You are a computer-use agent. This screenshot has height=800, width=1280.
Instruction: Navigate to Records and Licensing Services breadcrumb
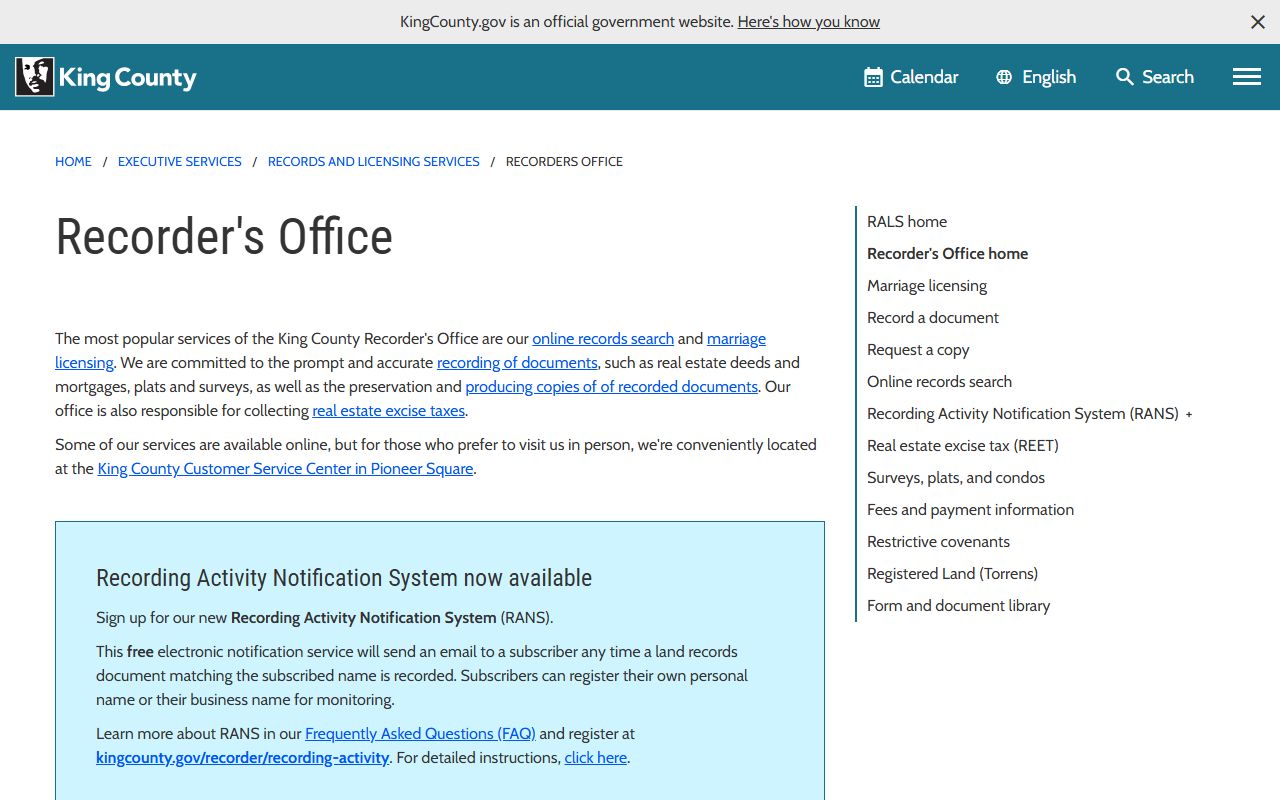[x=373, y=162]
